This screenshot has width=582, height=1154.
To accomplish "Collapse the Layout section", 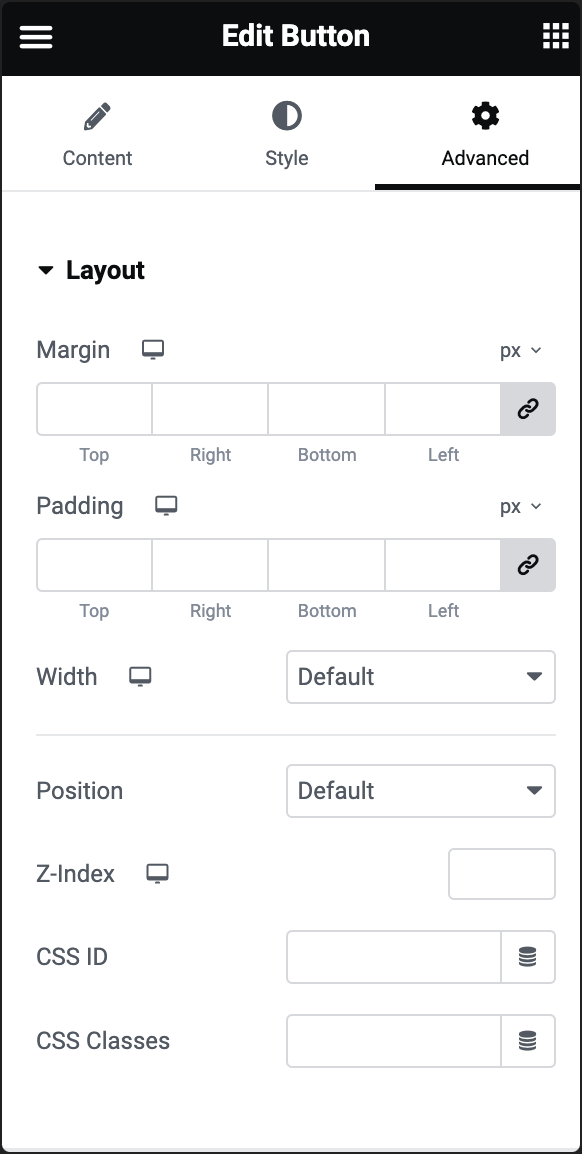I will pyautogui.click(x=44, y=270).
